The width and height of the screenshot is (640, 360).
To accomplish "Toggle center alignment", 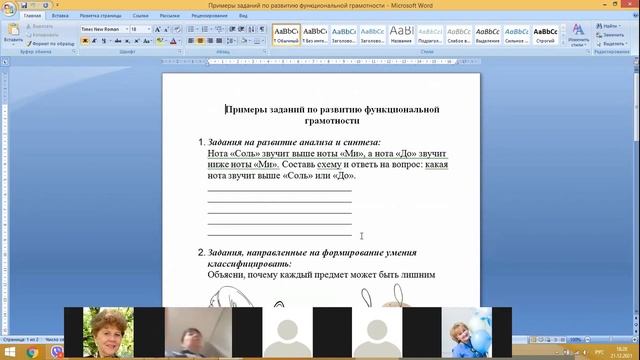I will (x=200, y=41).
